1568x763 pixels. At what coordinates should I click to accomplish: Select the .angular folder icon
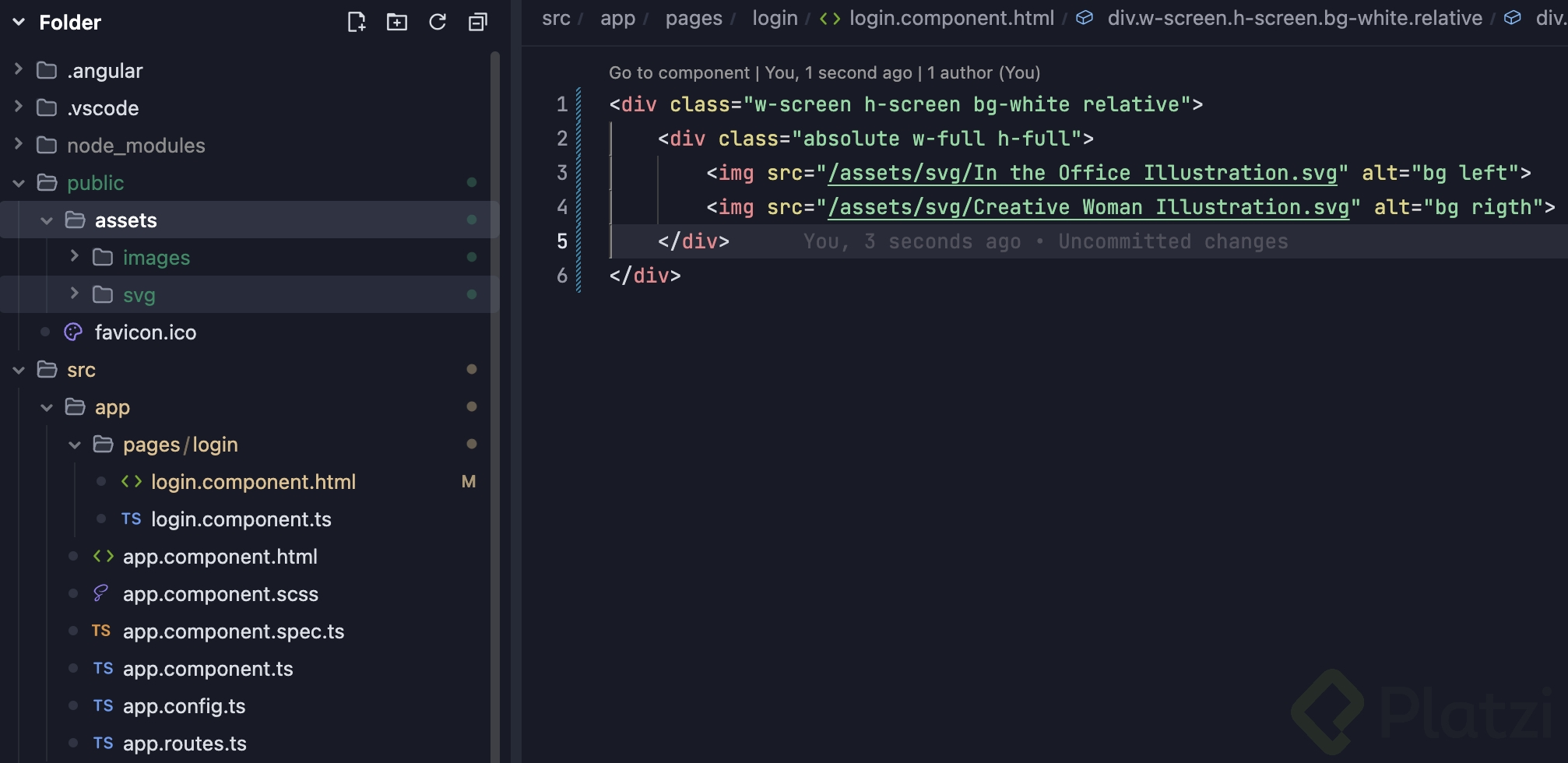click(47, 70)
